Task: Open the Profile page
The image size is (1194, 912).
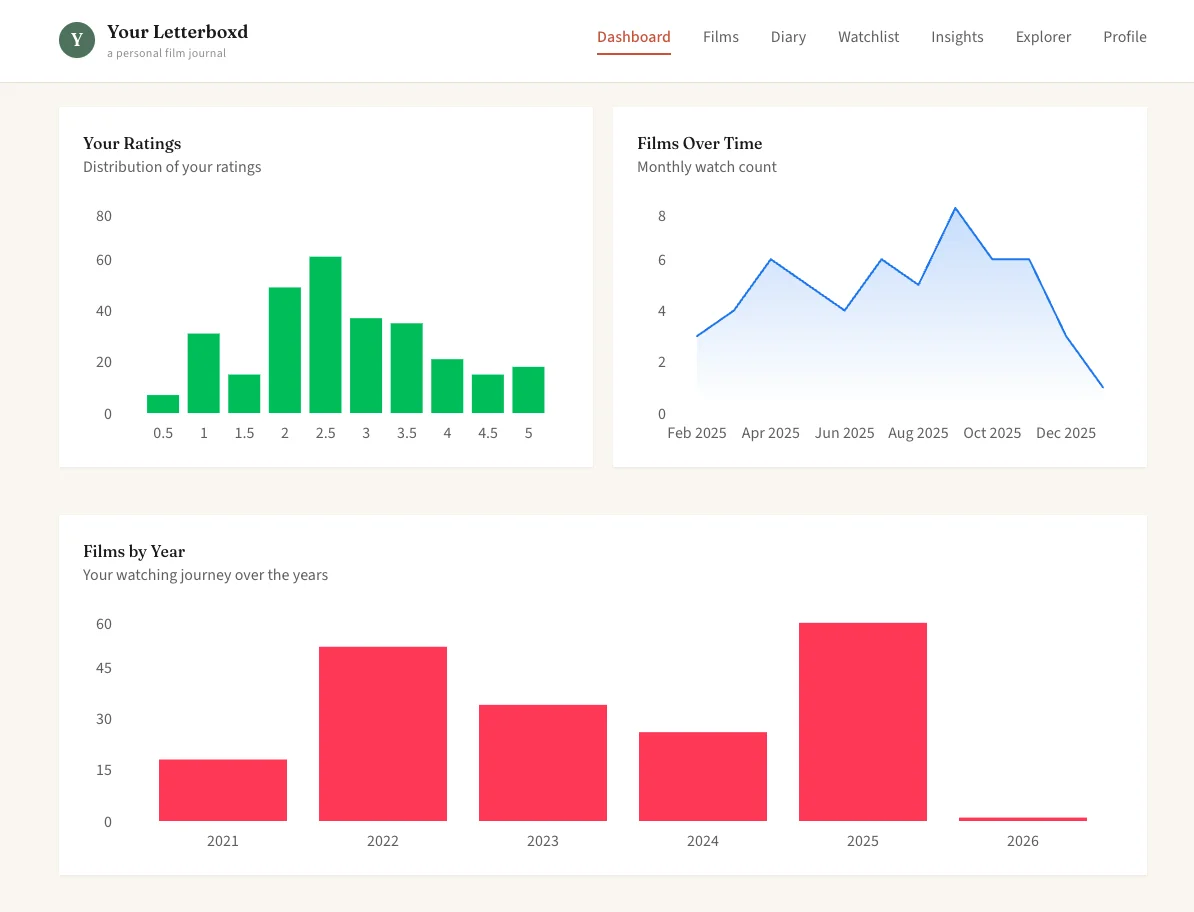Action: pos(1124,37)
